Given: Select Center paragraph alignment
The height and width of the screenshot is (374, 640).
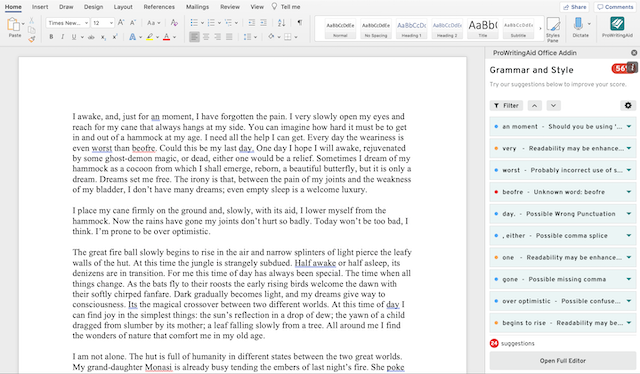Looking at the screenshot, I should point(206,37).
